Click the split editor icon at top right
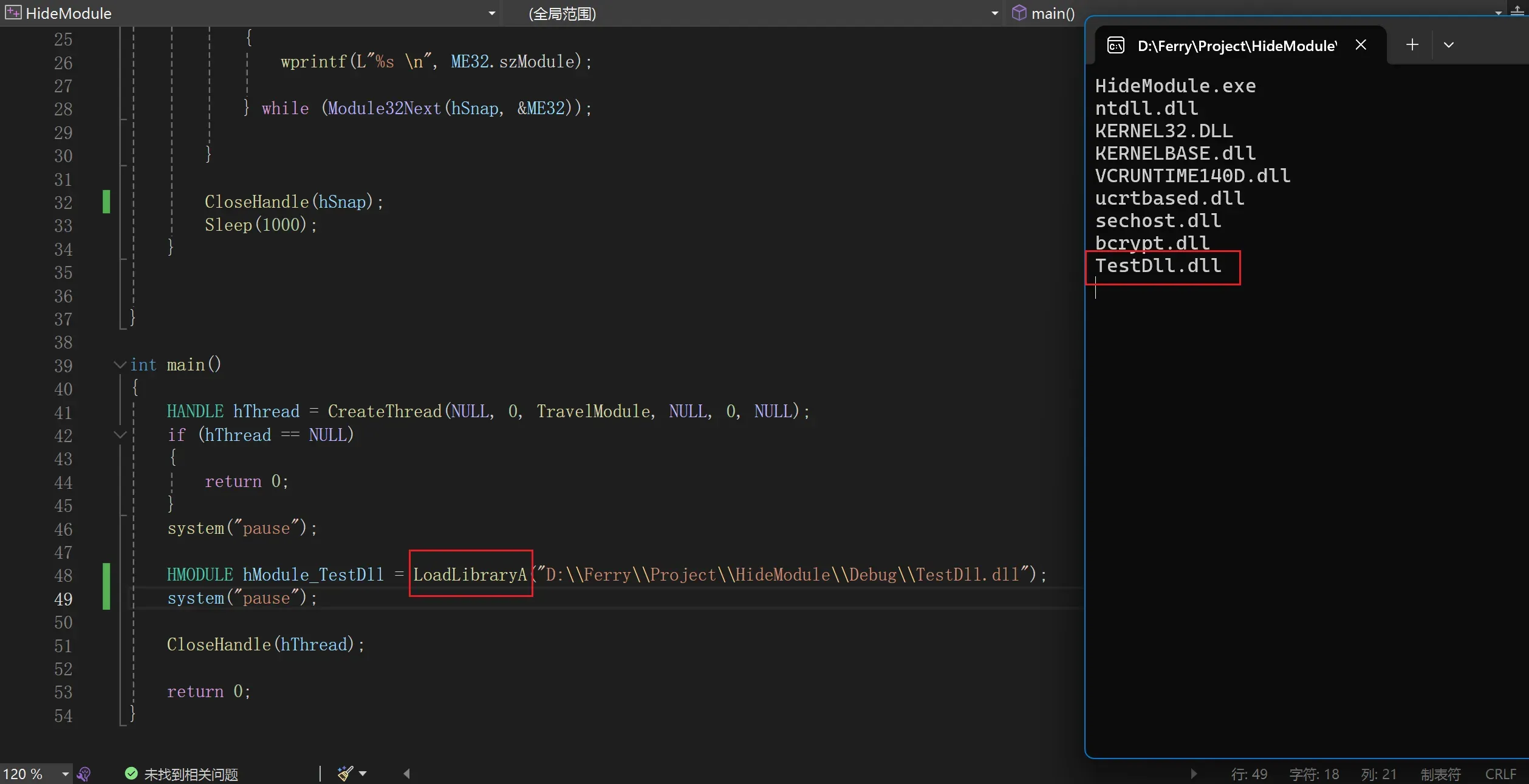 click(1517, 11)
